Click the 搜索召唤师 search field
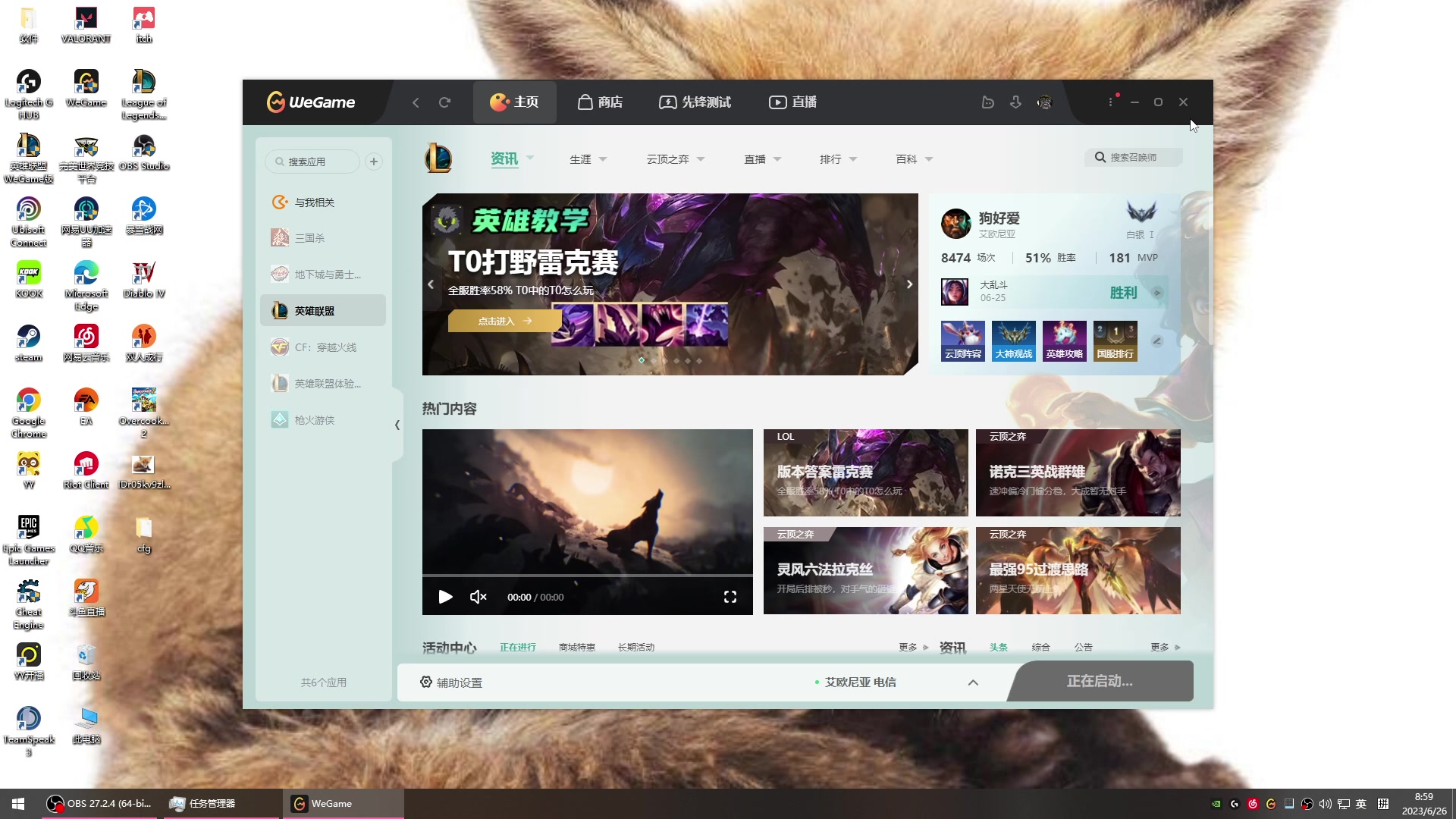Screen dimensions: 1456x819 (1133, 158)
